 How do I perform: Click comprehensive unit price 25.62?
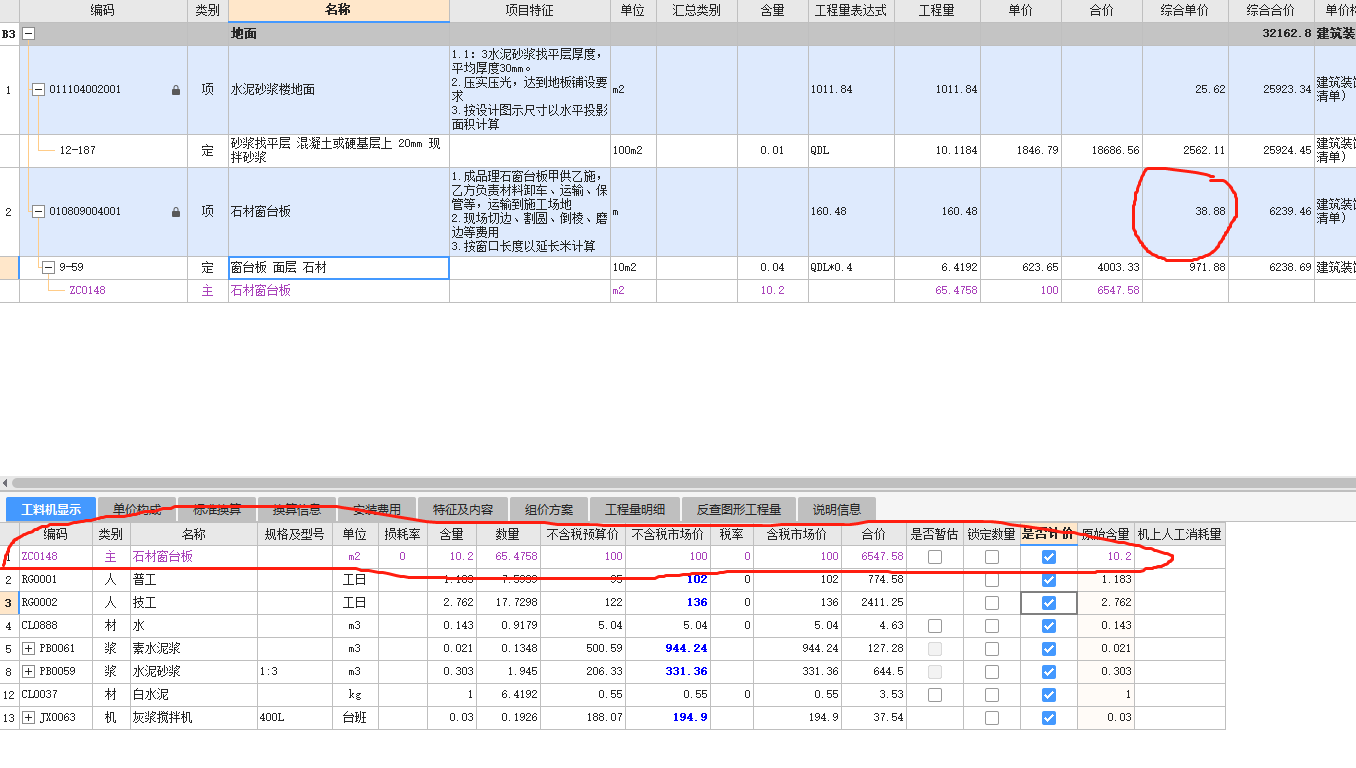(1209, 90)
